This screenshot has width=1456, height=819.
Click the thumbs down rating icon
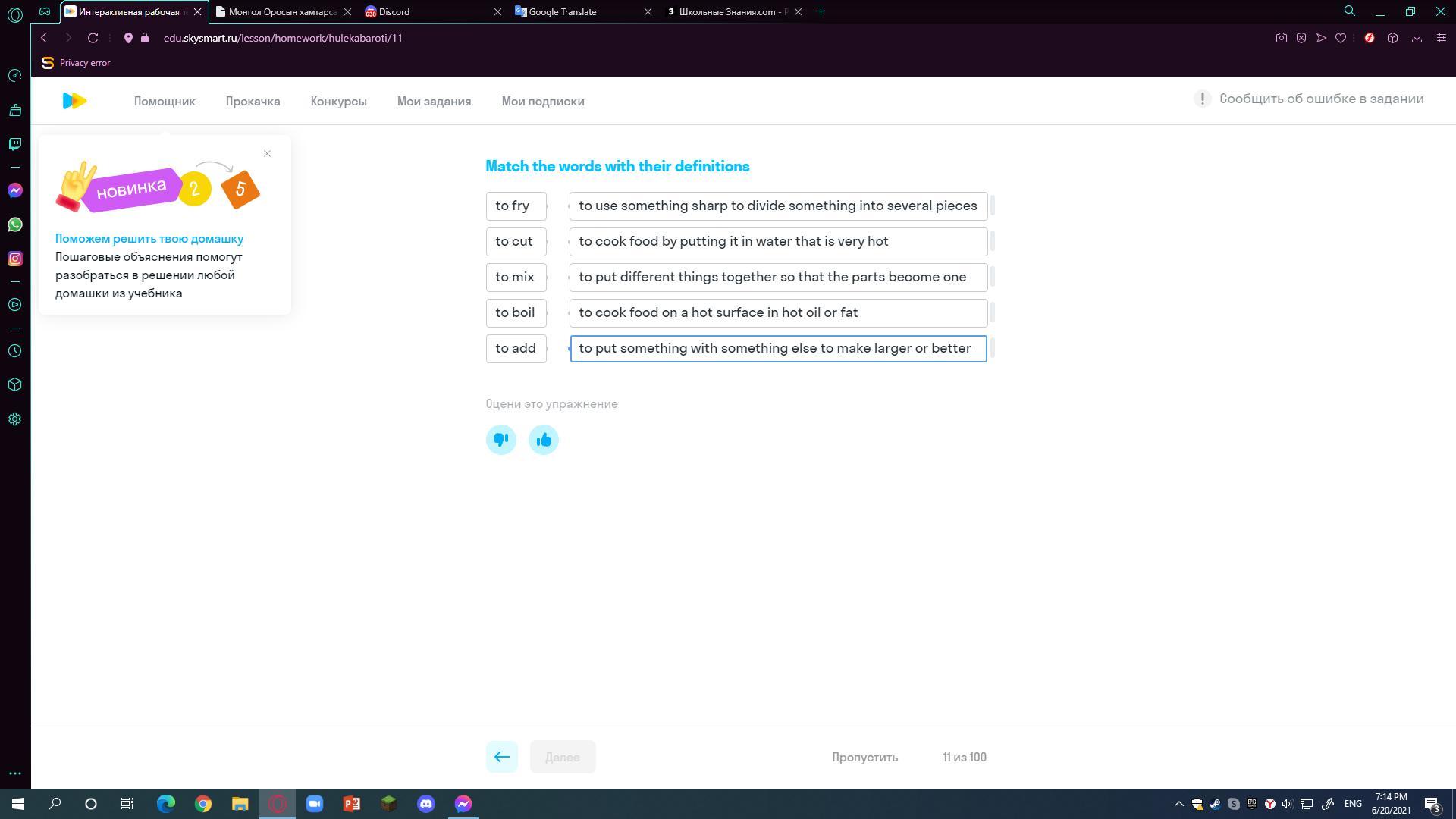tap(500, 440)
